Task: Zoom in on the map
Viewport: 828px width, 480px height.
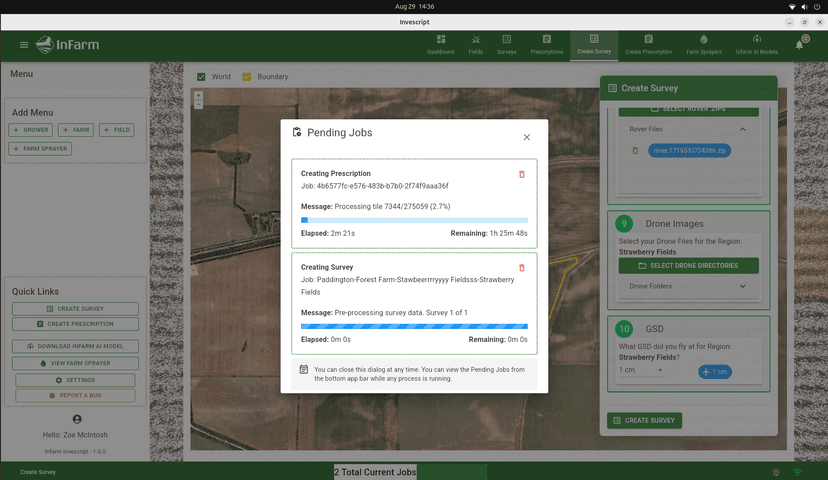Action: pyautogui.click(x=198, y=96)
